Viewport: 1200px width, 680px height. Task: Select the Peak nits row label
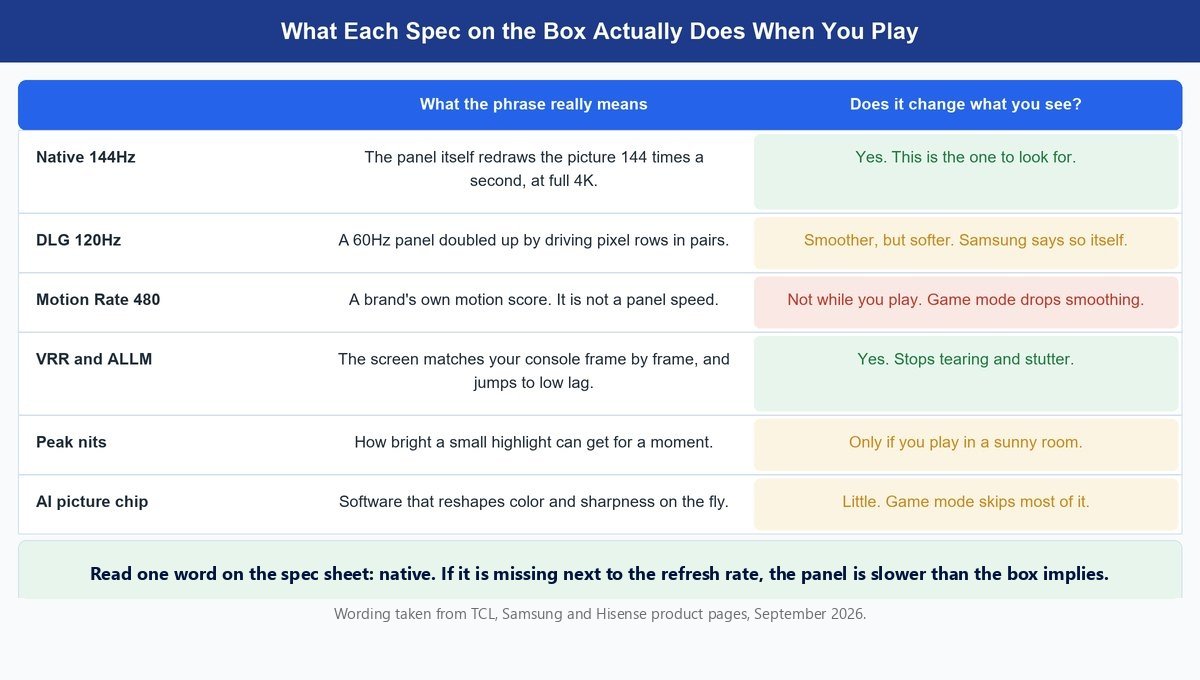71,442
